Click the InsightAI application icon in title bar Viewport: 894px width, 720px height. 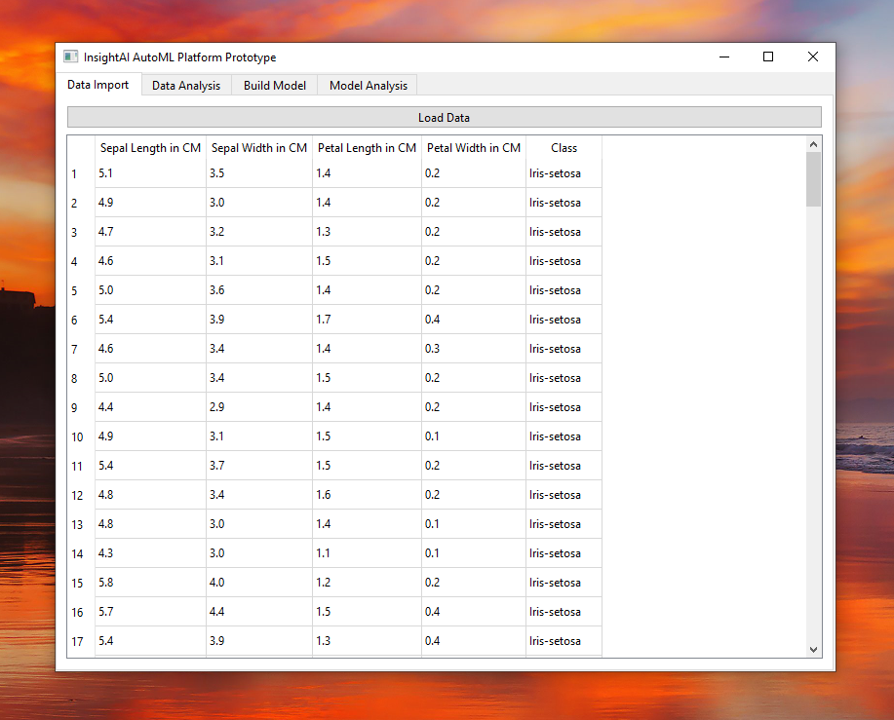pos(70,57)
